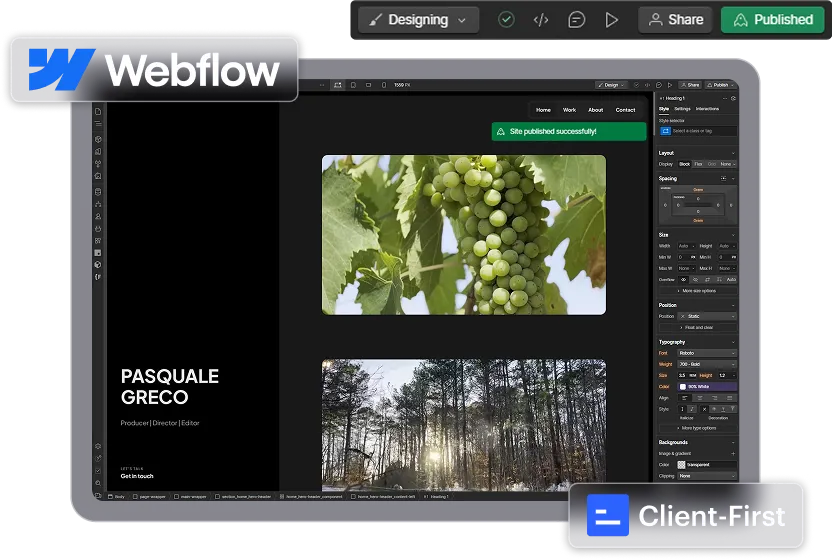Screen dimensions: 833x560
Task: Click the preview play icon left of Share
Action: click(611, 20)
